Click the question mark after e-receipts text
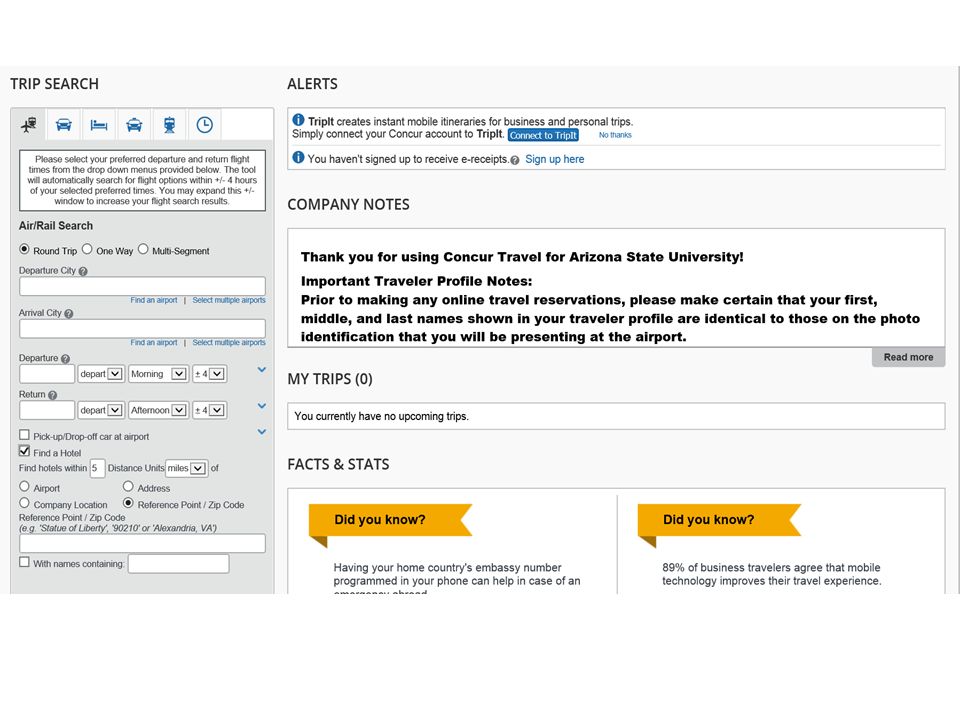This screenshot has height=720, width=960. click(515, 160)
